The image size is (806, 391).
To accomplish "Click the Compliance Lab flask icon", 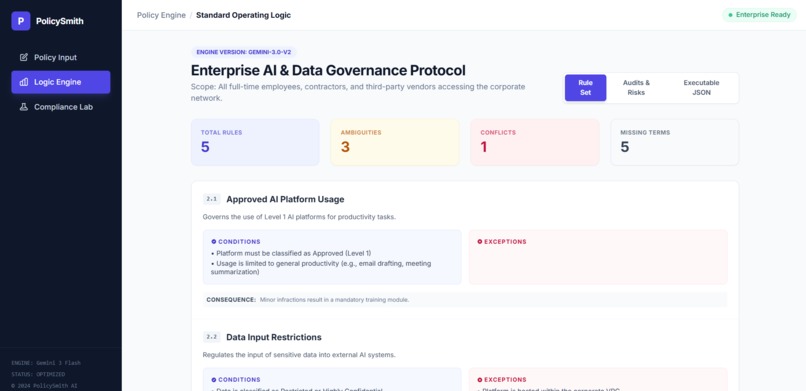I will 24,107.
